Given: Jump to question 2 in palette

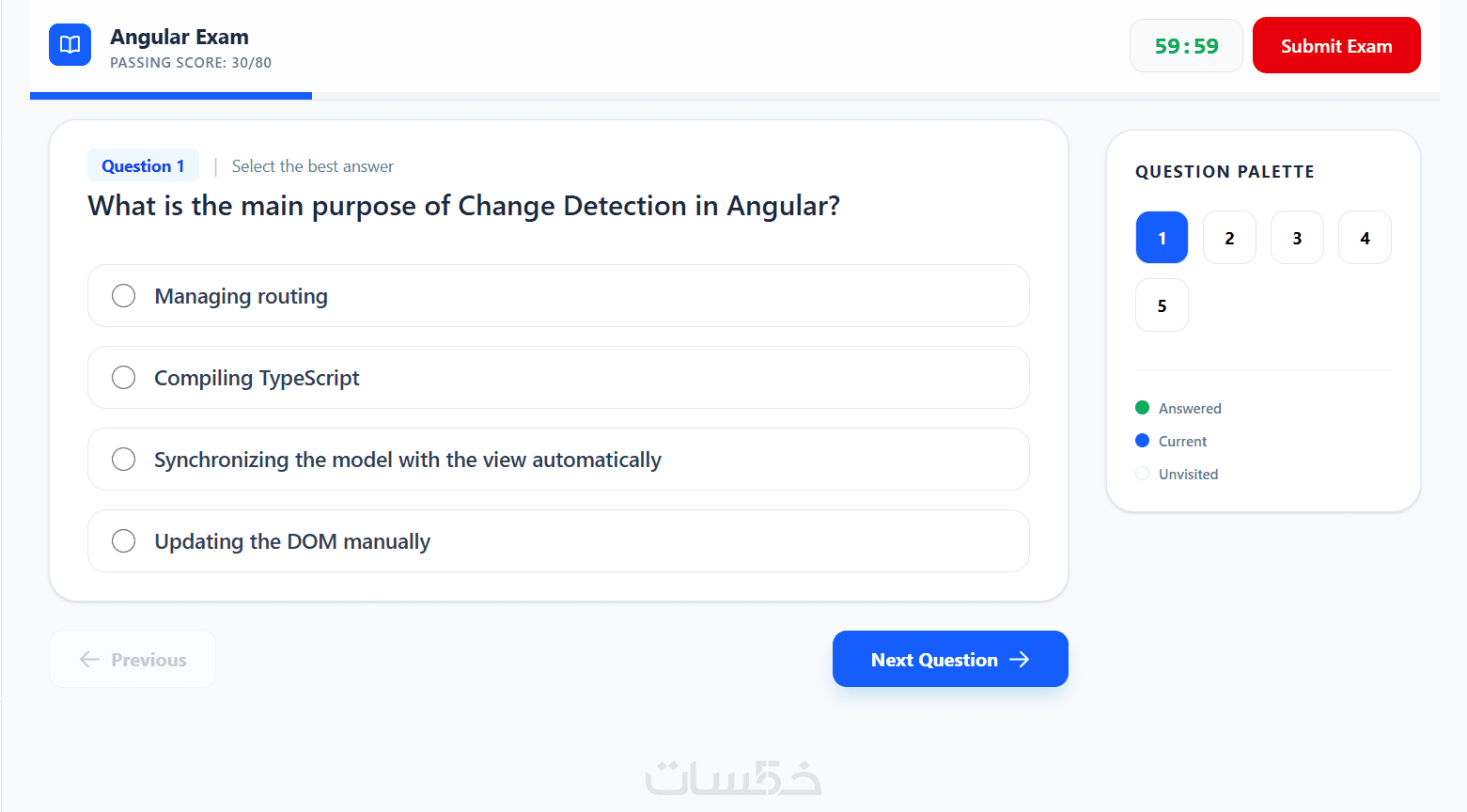Looking at the screenshot, I should (x=1229, y=238).
